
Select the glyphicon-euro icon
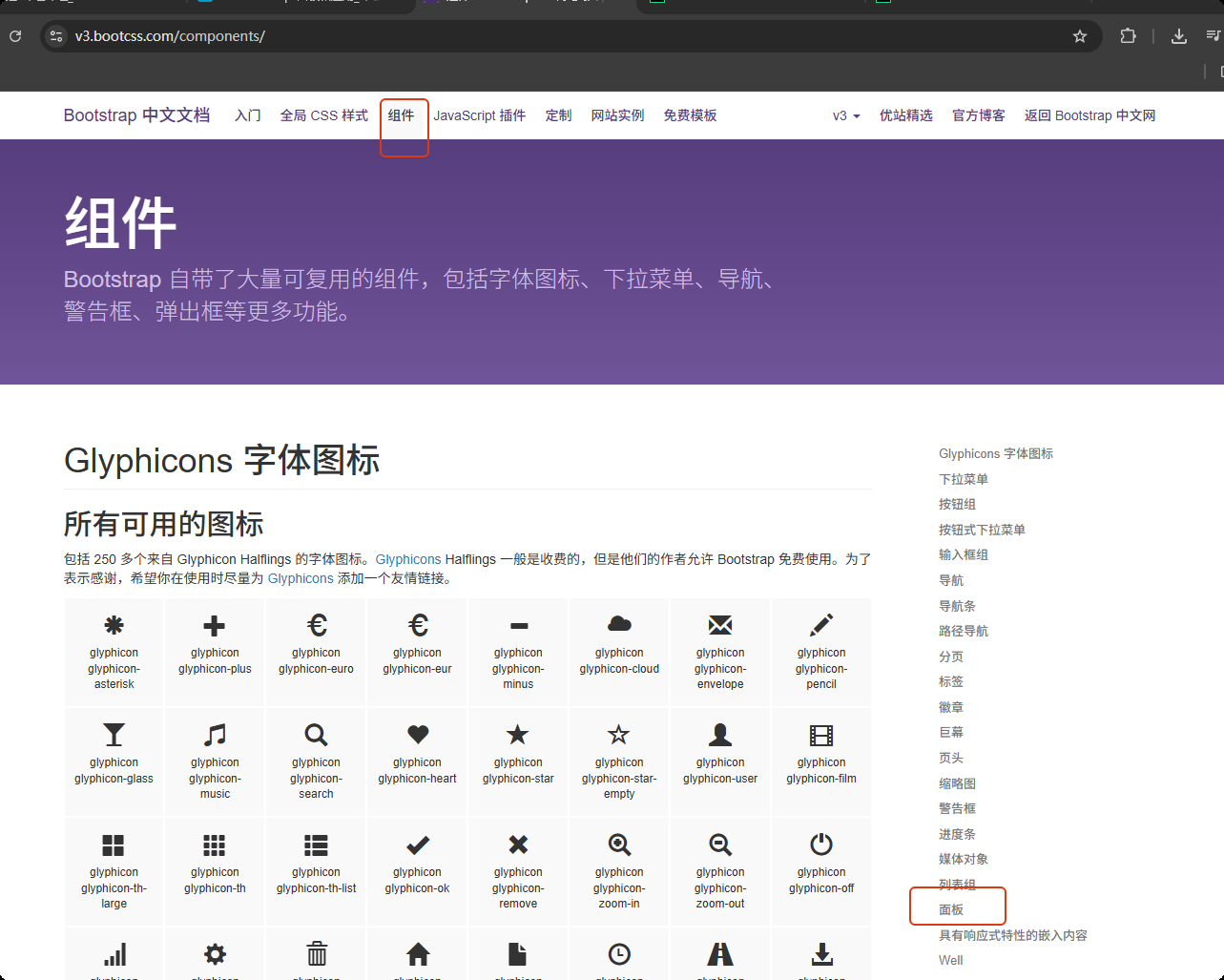tap(317, 626)
